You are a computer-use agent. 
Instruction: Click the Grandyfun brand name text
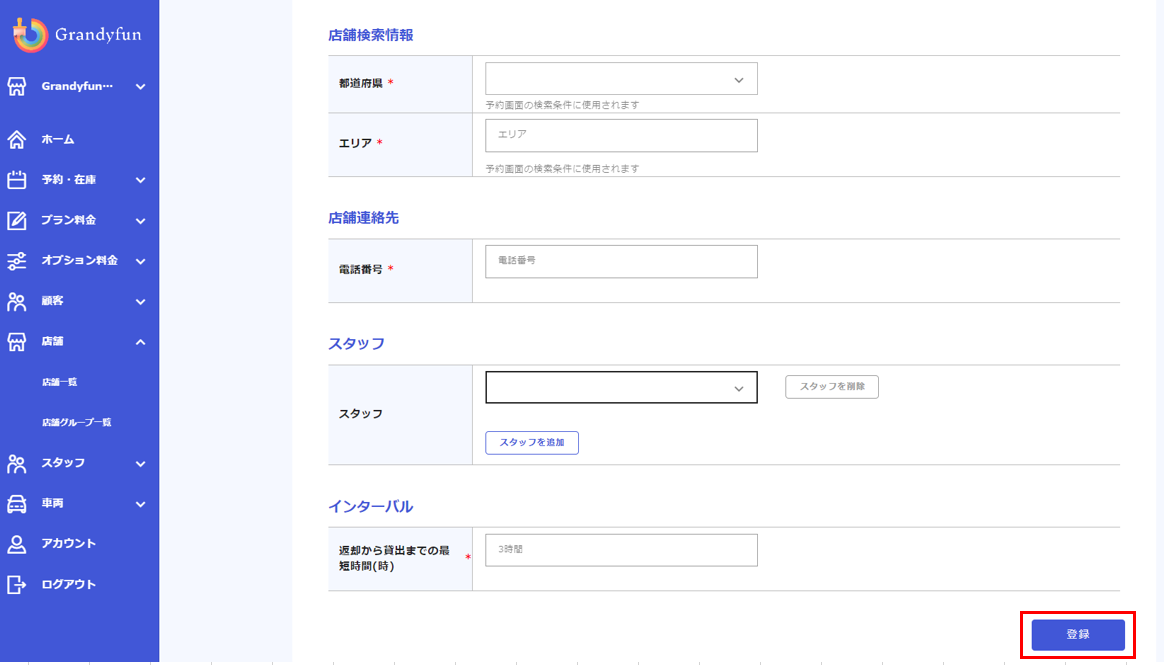point(98,35)
